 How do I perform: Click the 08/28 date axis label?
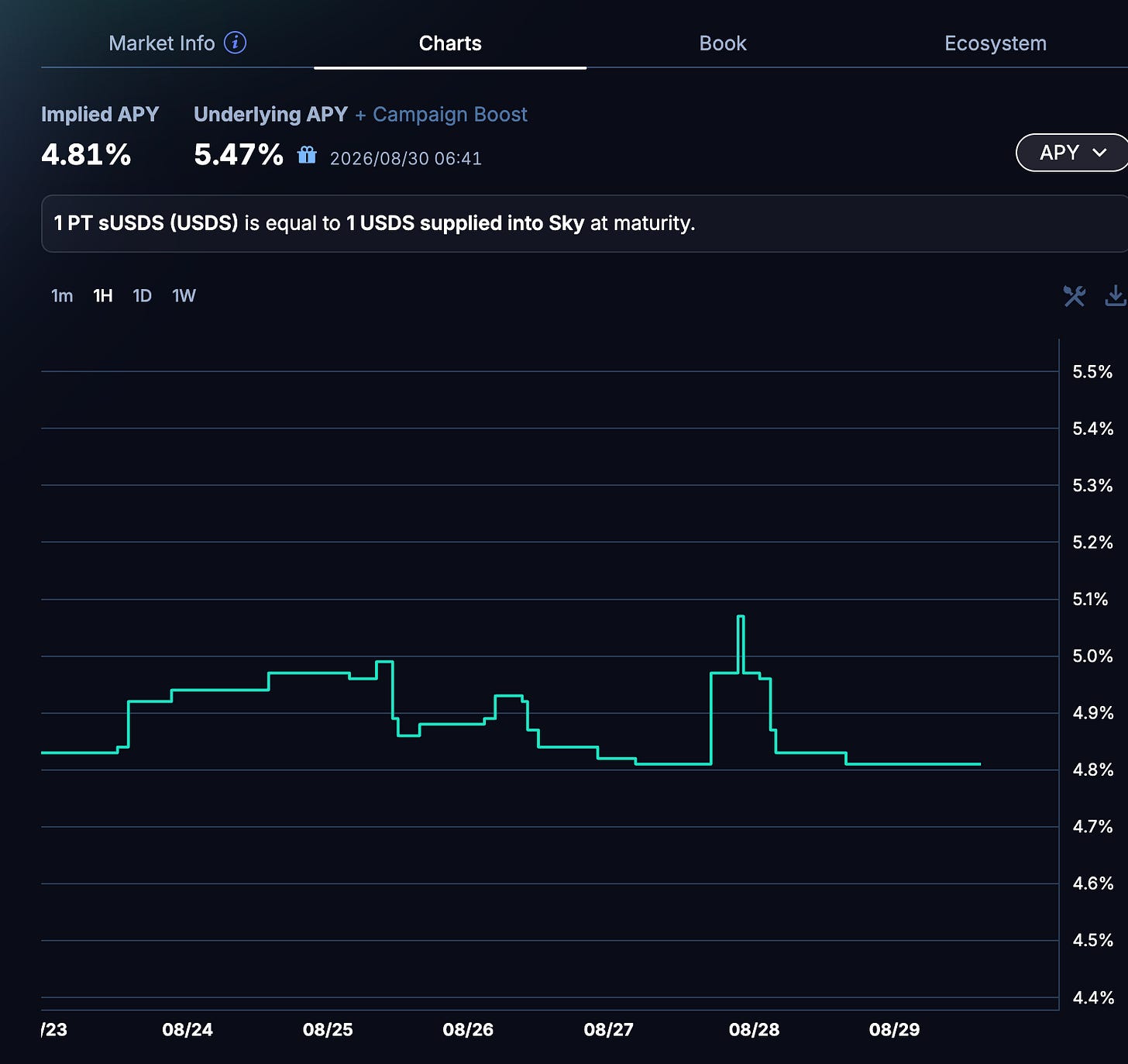coord(754,1030)
